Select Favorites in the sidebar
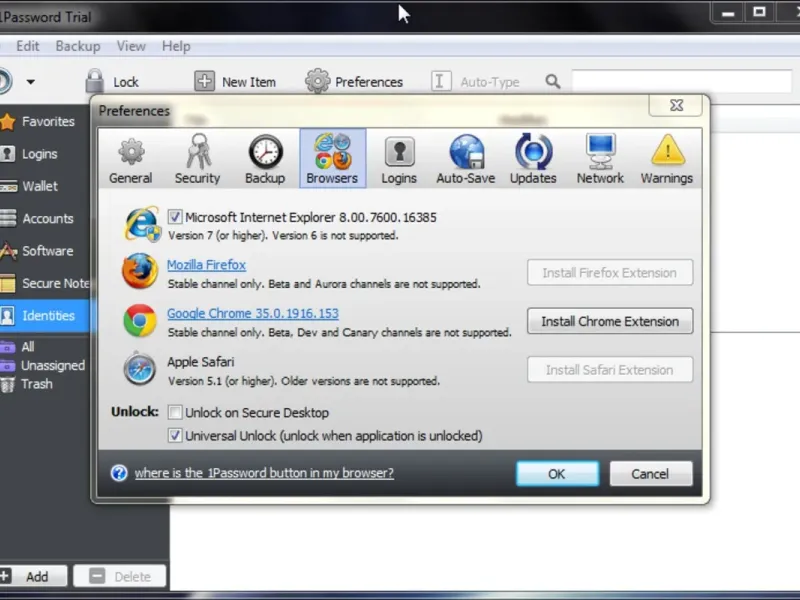This screenshot has width=800, height=600. pos(45,121)
